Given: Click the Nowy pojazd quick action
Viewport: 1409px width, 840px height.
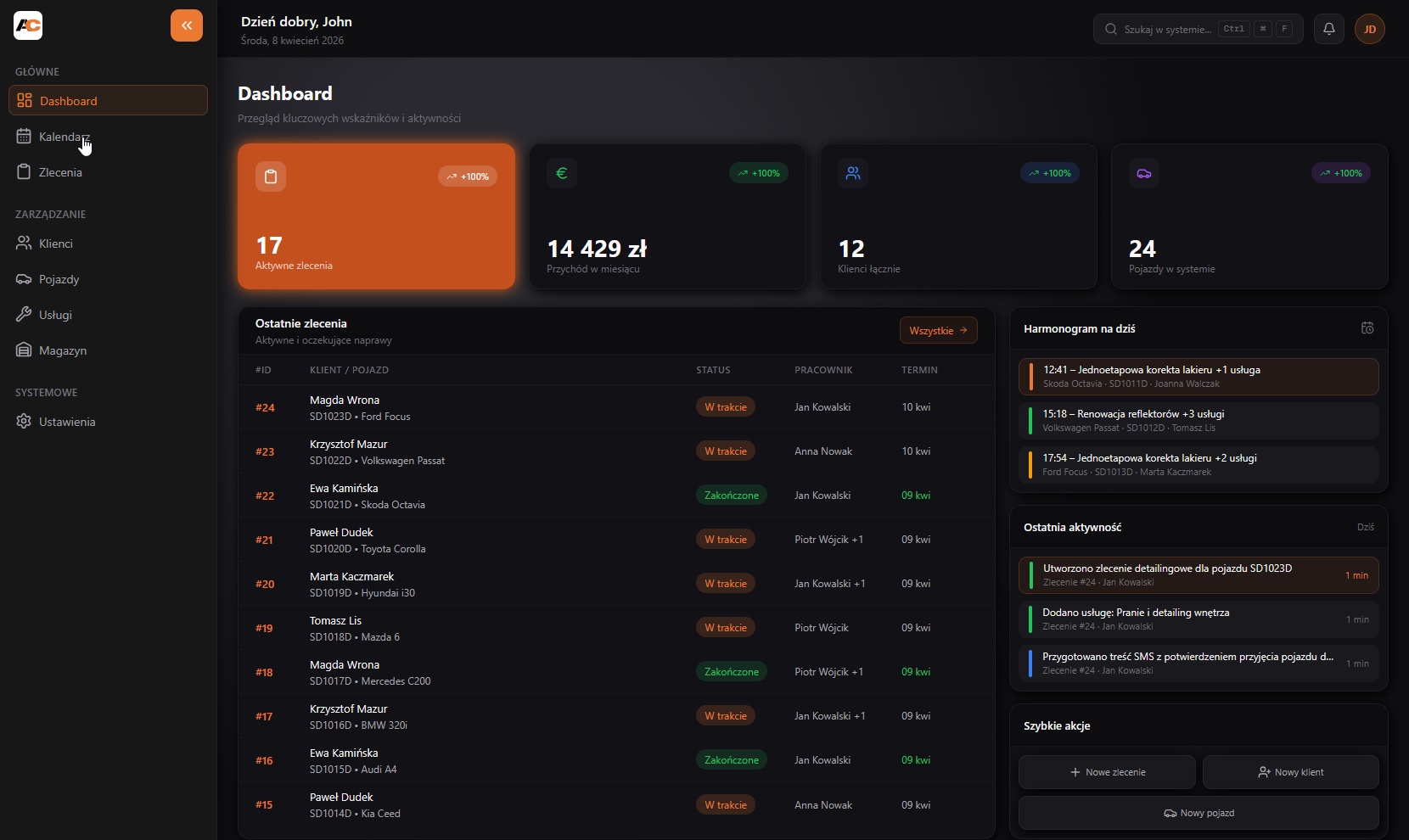Looking at the screenshot, I should [x=1198, y=813].
